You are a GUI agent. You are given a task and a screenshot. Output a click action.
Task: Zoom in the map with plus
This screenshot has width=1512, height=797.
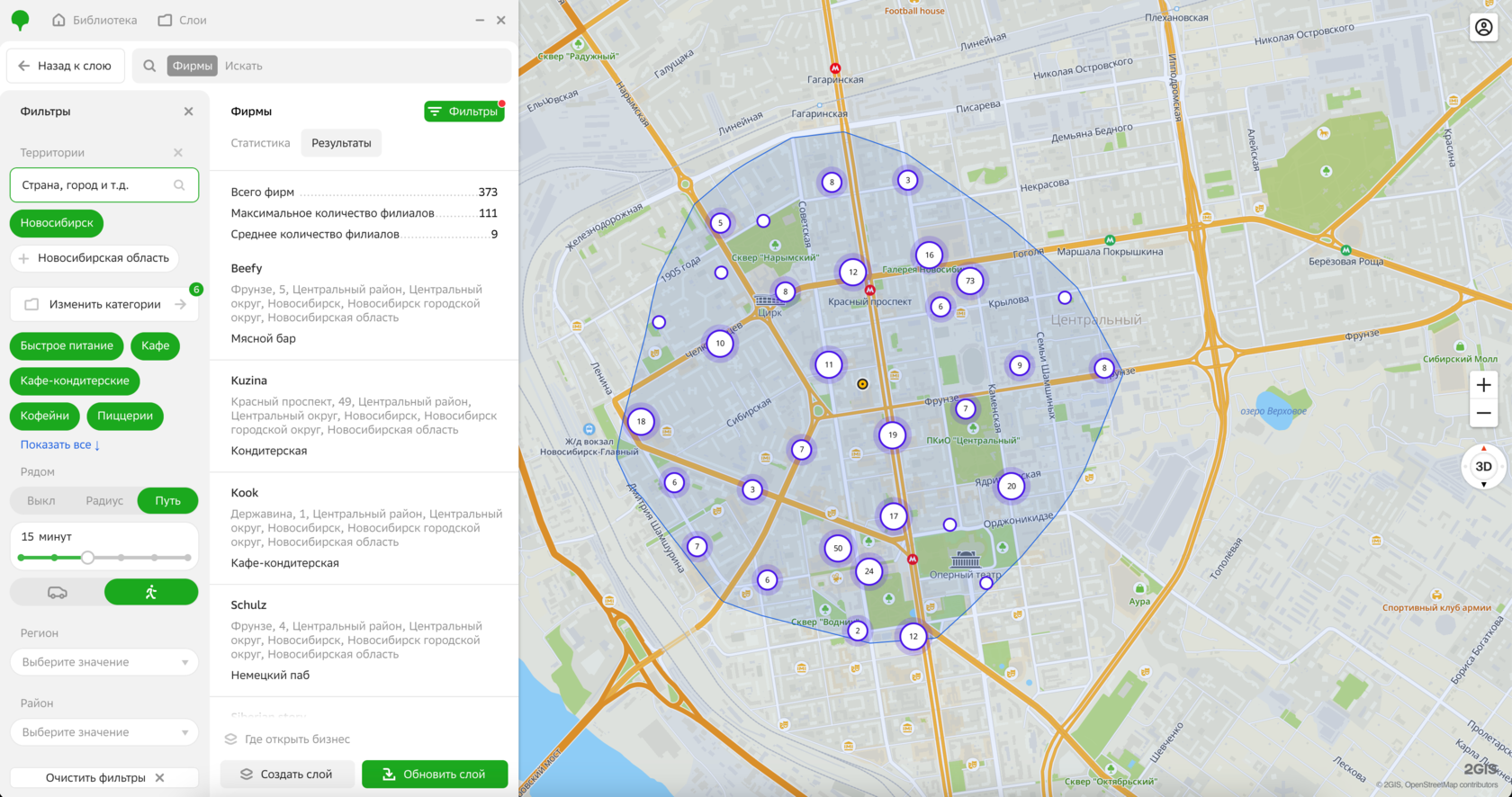tap(1483, 385)
